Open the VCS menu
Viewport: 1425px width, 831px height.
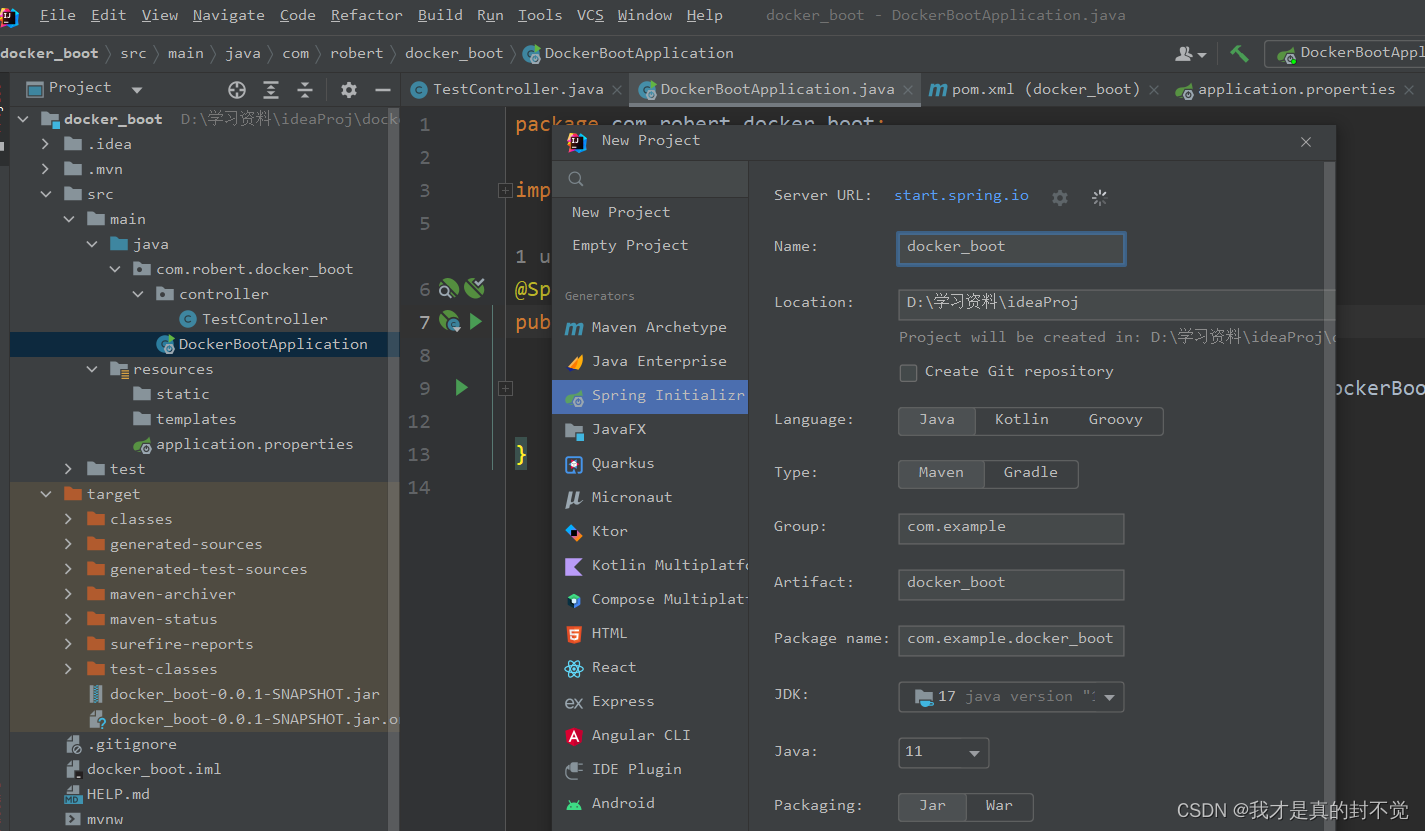(590, 15)
